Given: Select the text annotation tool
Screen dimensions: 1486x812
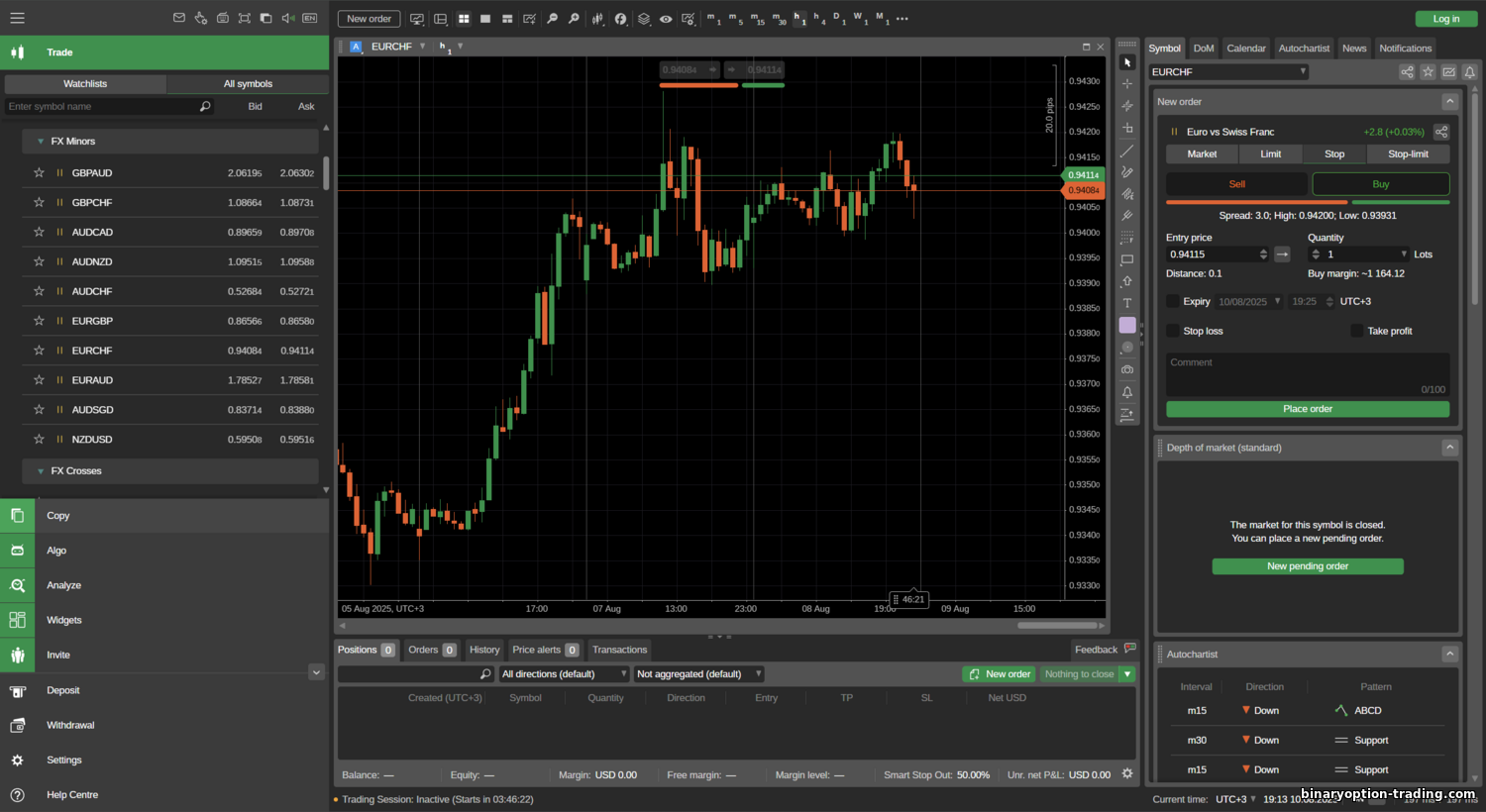Looking at the screenshot, I should [1126, 303].
